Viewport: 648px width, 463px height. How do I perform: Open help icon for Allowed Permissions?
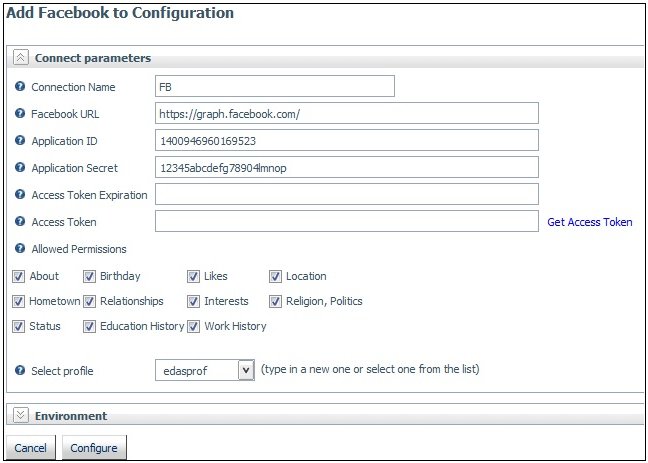(x=20, y=248)
